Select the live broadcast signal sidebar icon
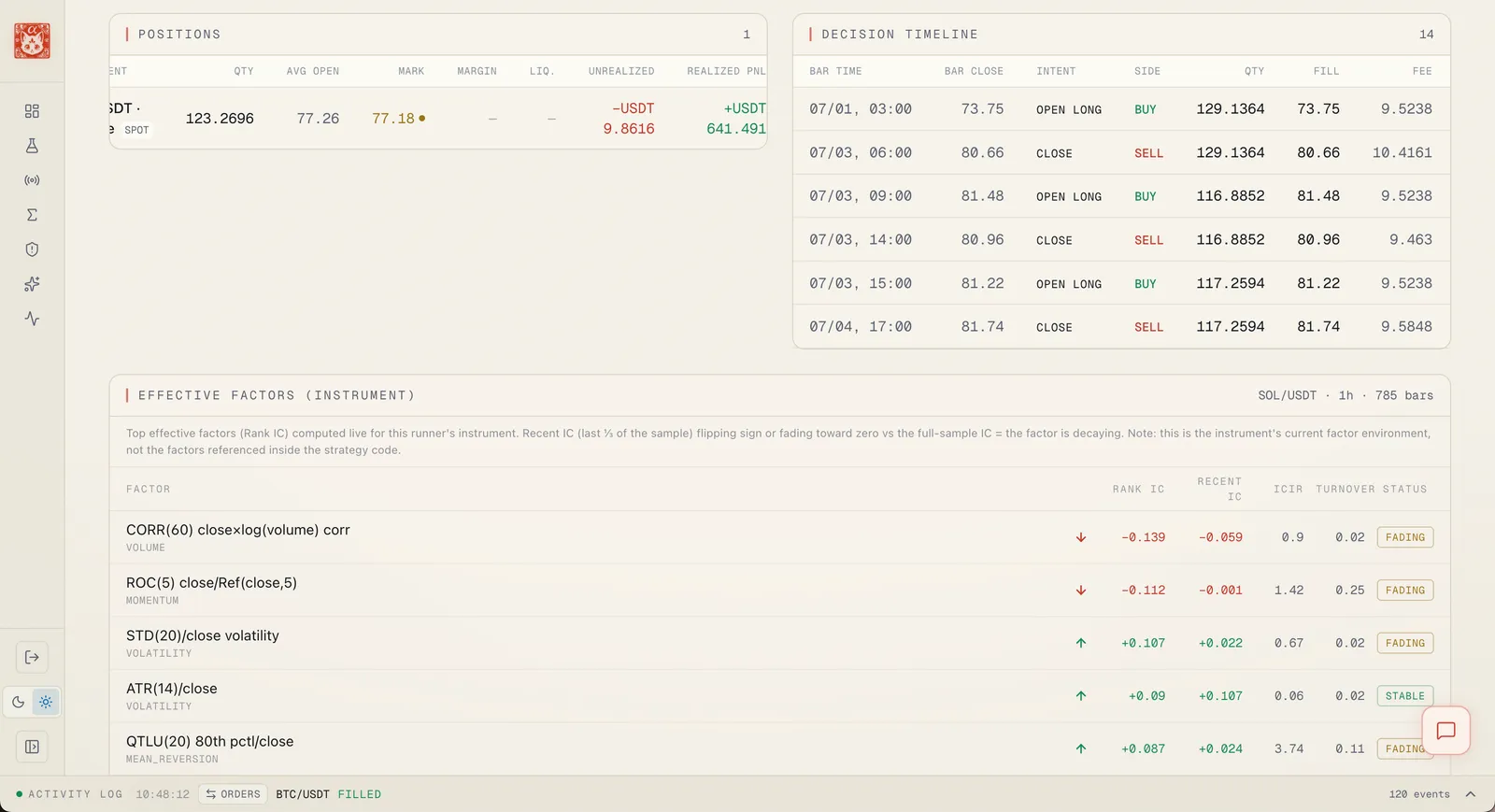The height and width of the screenshot is (812, 1495). click(x=32, y=180)
